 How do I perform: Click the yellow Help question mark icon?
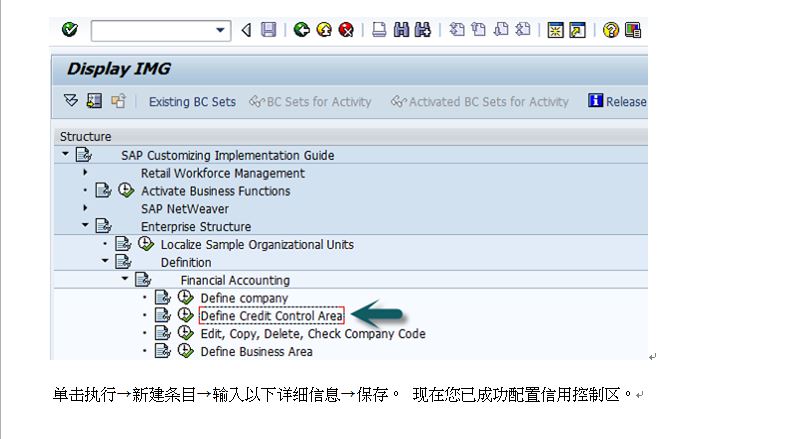click(611, 30)
